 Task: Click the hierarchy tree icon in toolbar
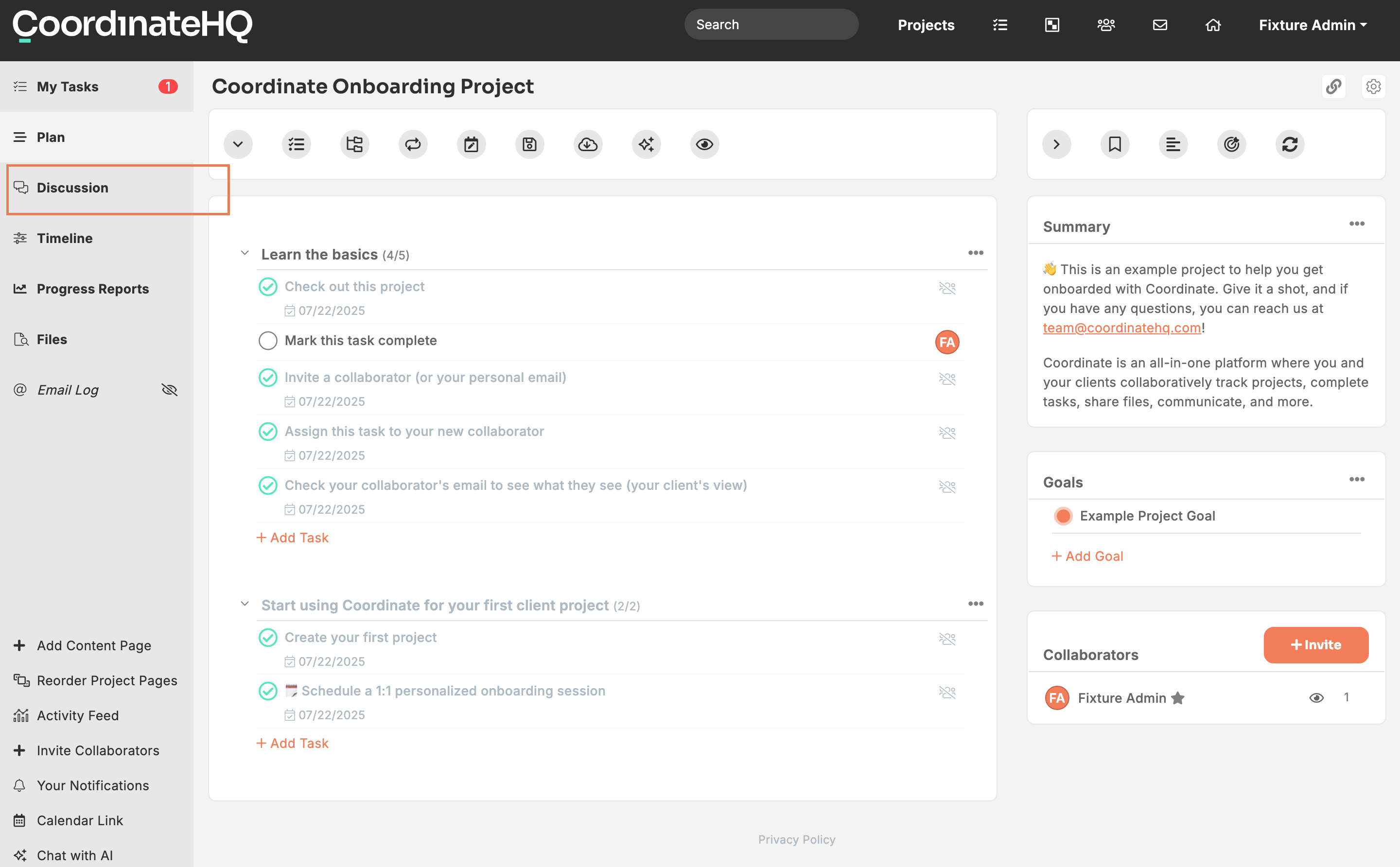pyautogui.click(x=354, y=144)
